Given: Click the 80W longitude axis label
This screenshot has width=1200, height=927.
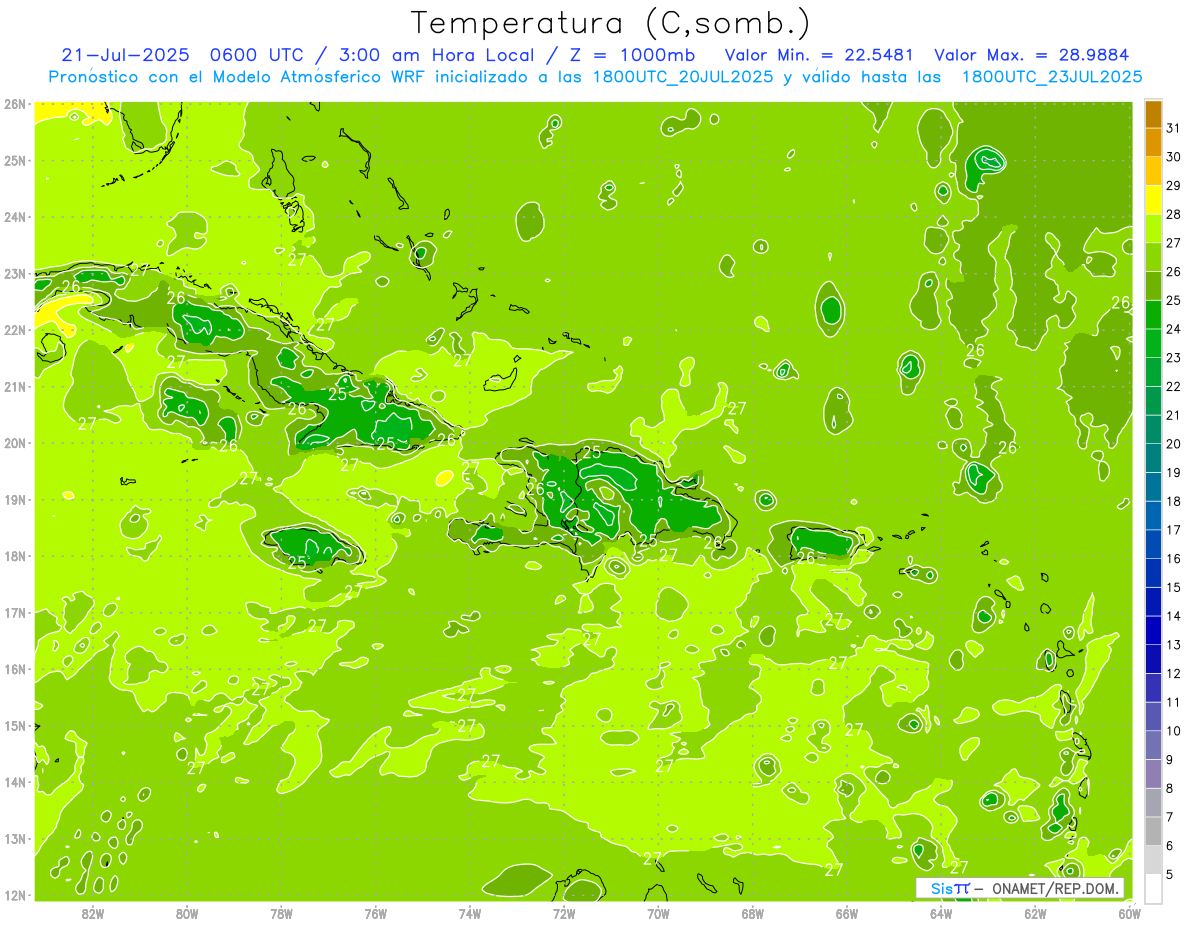Looking at the screenshot, I should pyautogui.click(x=187, y=914).
